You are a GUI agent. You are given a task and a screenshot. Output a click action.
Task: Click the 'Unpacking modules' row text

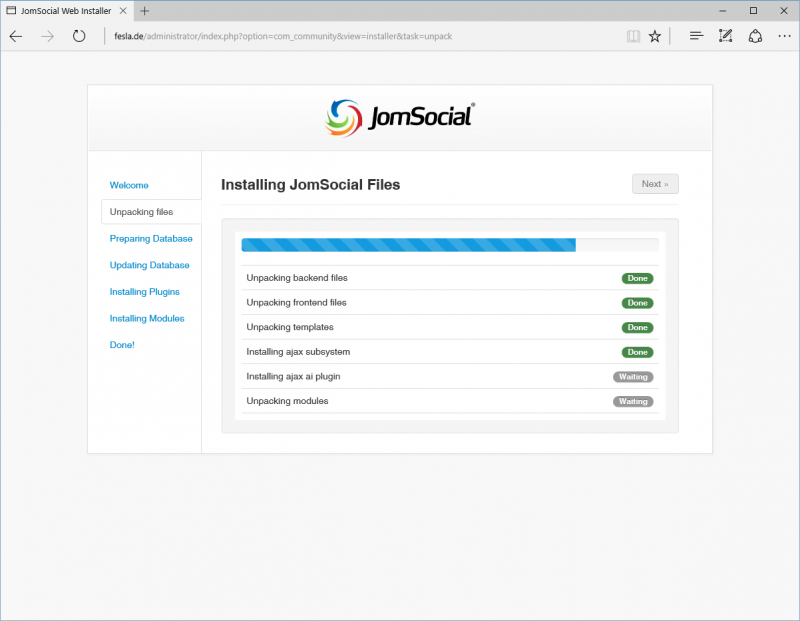click(287, 401)
